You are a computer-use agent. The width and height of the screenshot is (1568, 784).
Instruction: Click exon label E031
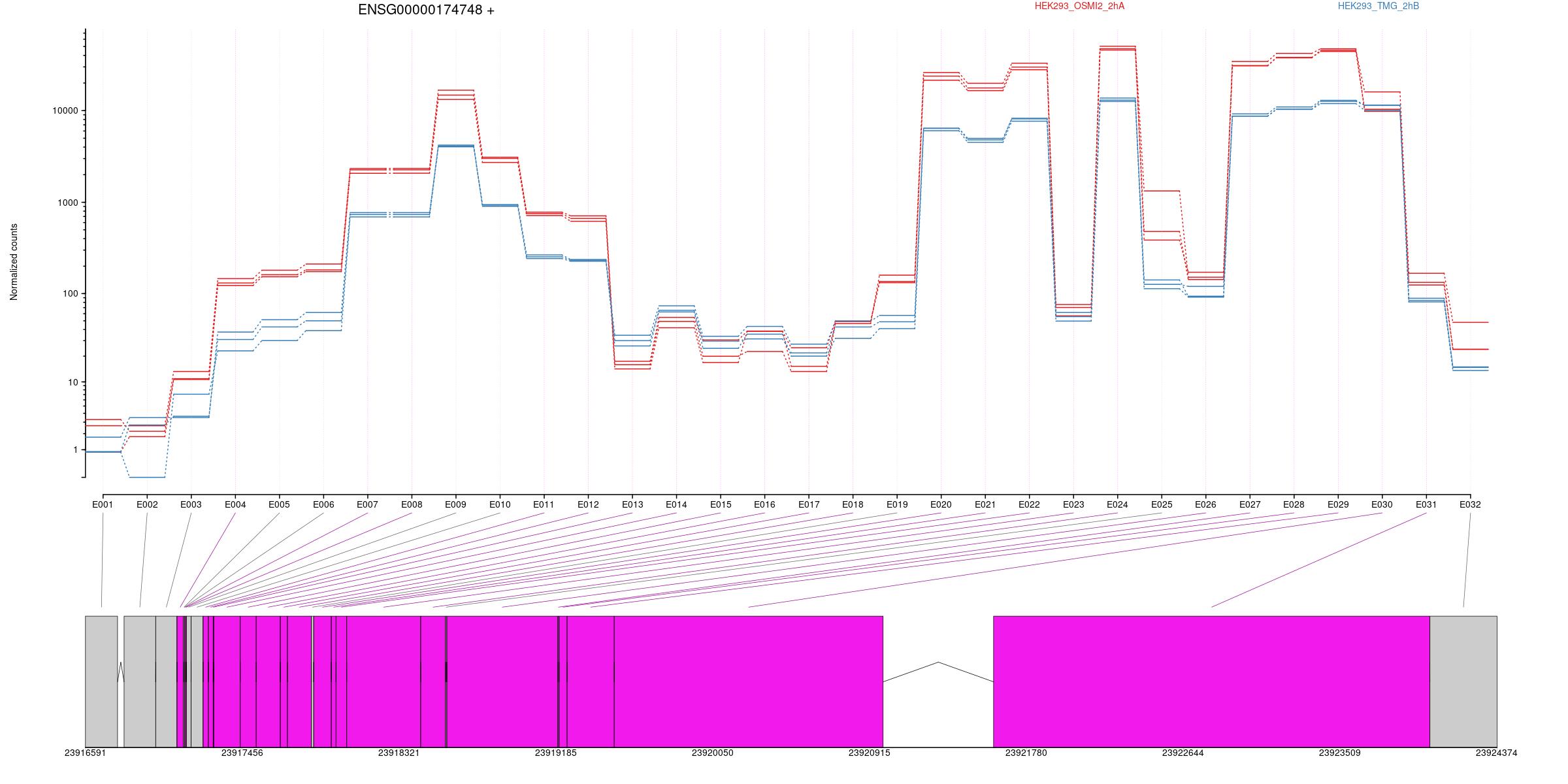click(x=1426, y=504)
